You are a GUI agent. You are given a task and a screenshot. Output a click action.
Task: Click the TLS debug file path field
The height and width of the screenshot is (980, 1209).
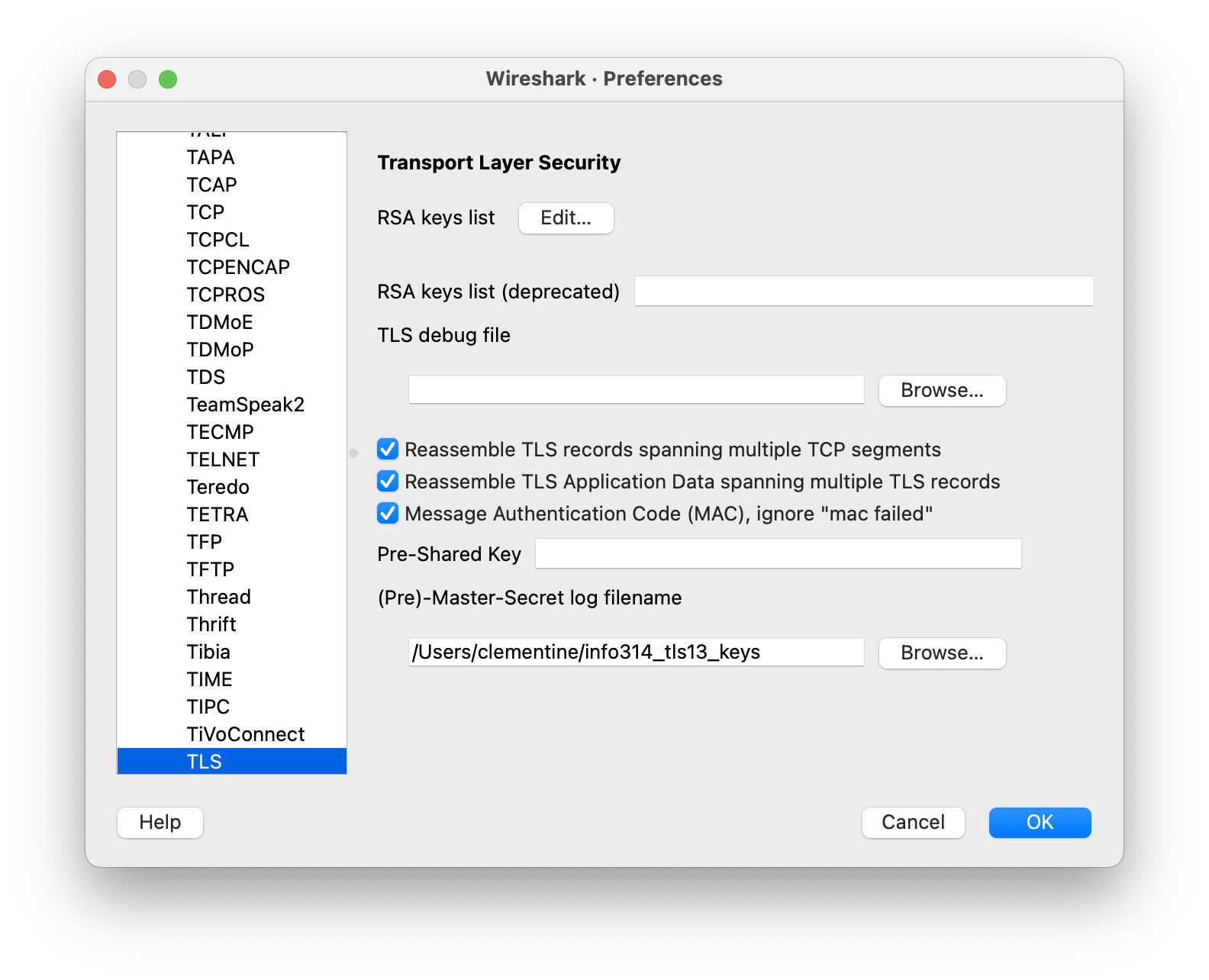pyautogui.click(x=636, y=389)
